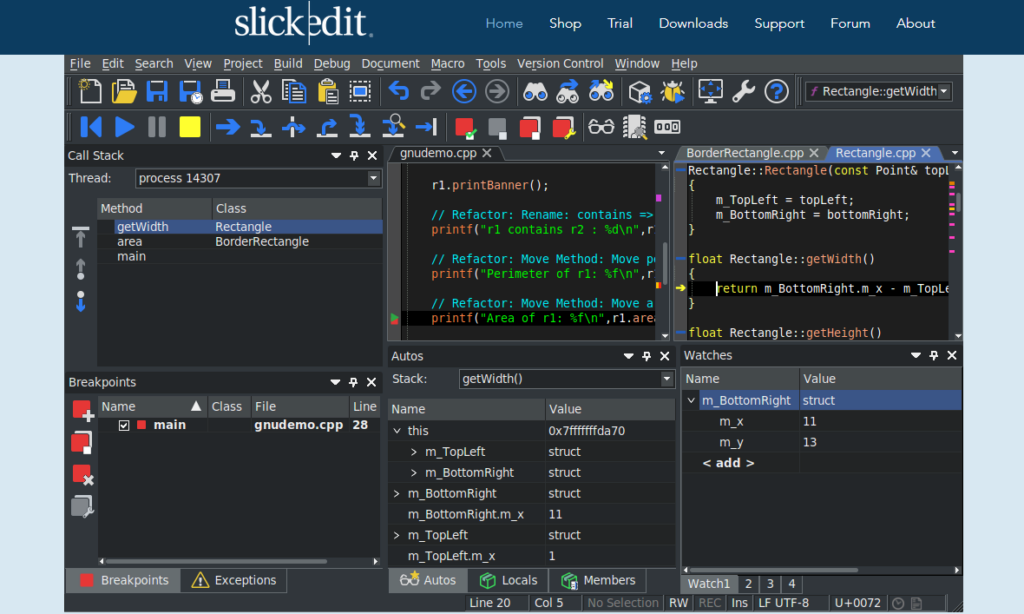Click Add Breakpoint icon in Breakpoints panel

[x=82, y=410]
